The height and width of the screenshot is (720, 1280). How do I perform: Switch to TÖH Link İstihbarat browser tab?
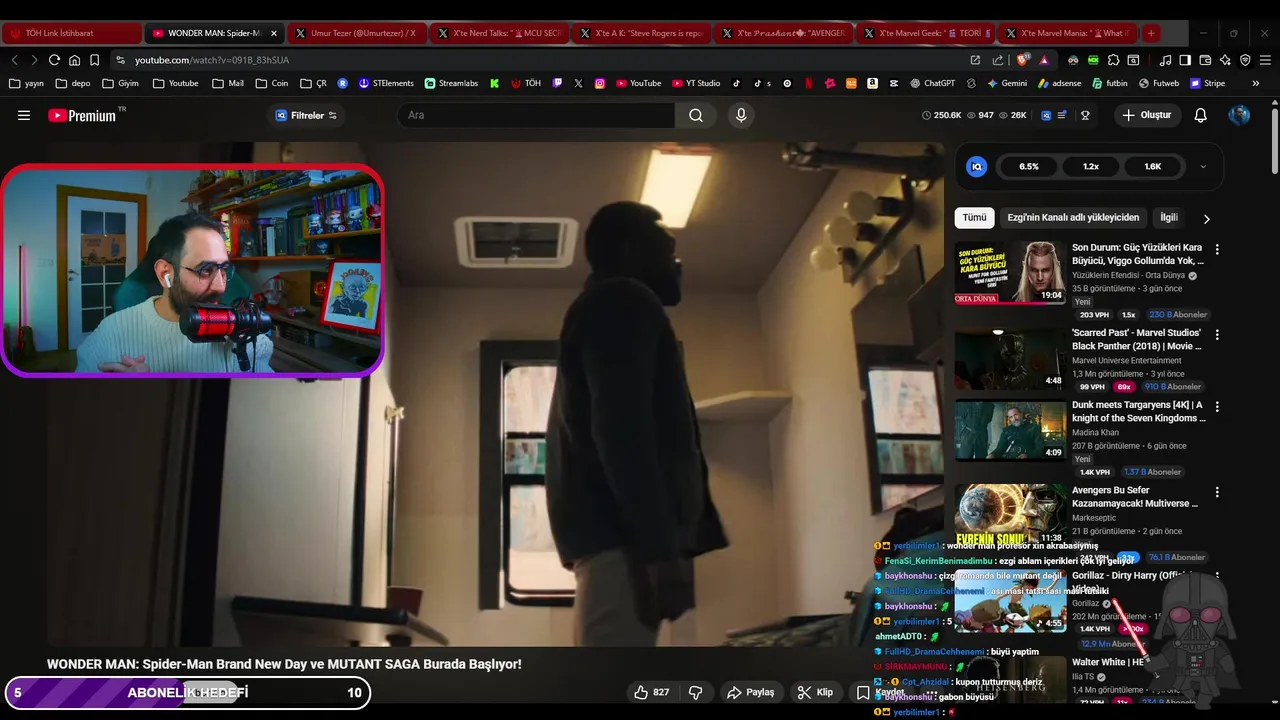coord(71,33)
